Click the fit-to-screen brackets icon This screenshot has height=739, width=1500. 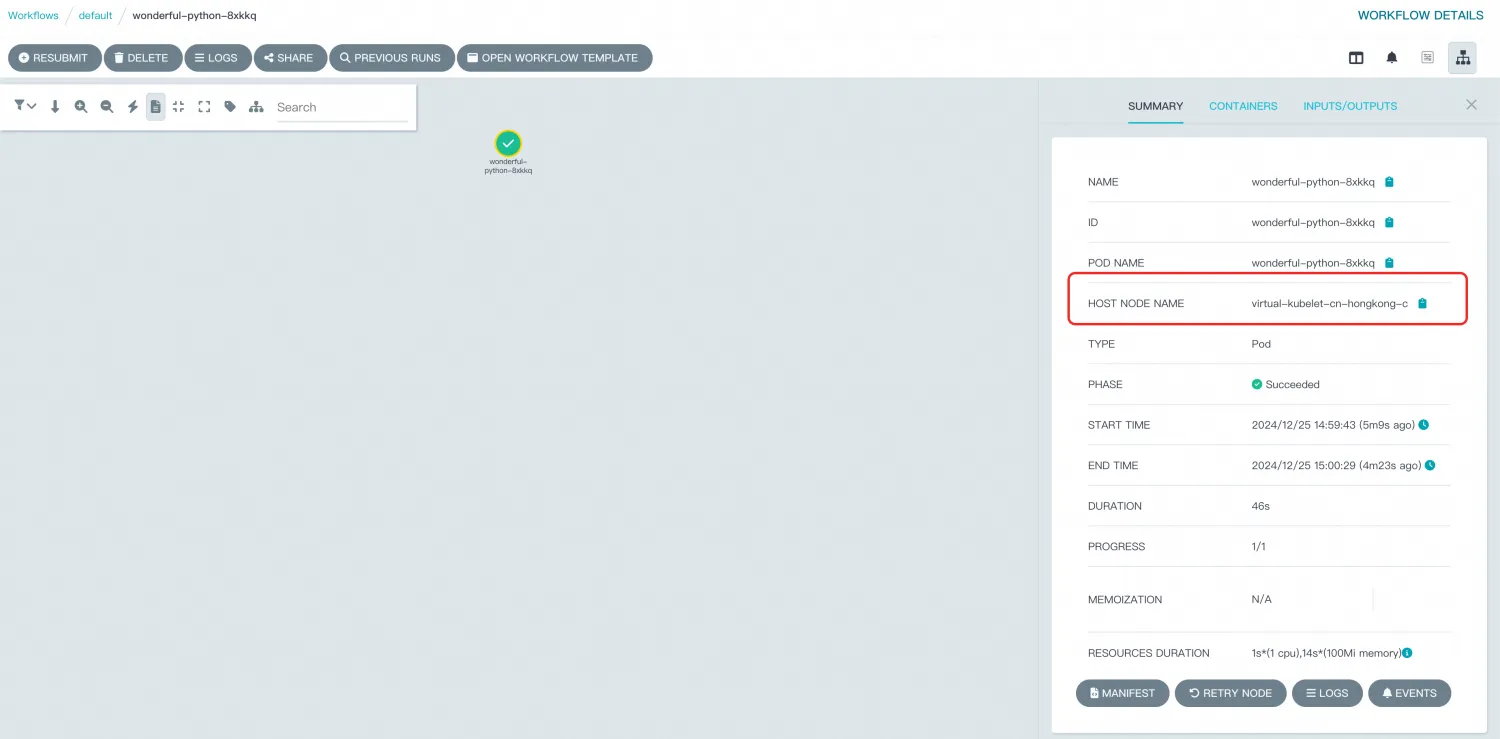(x=204, y=105)
